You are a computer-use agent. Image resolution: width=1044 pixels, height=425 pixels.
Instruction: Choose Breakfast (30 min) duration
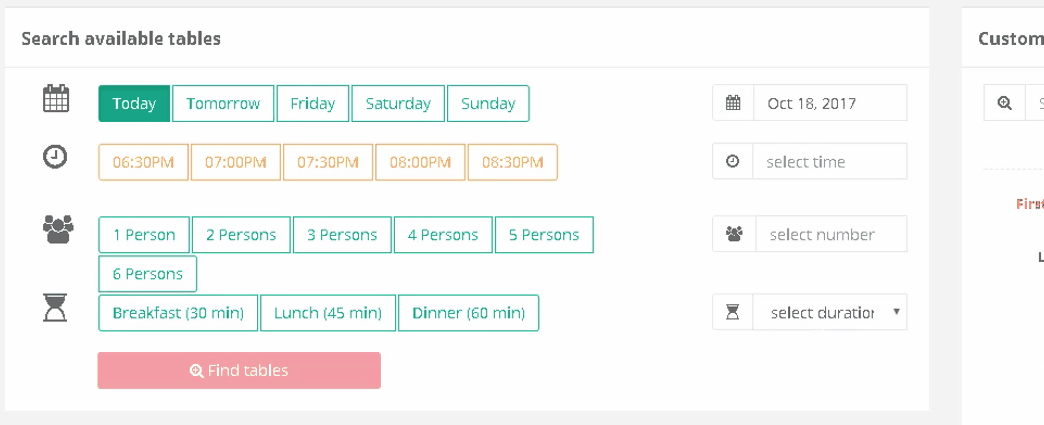tap(178, 313)
